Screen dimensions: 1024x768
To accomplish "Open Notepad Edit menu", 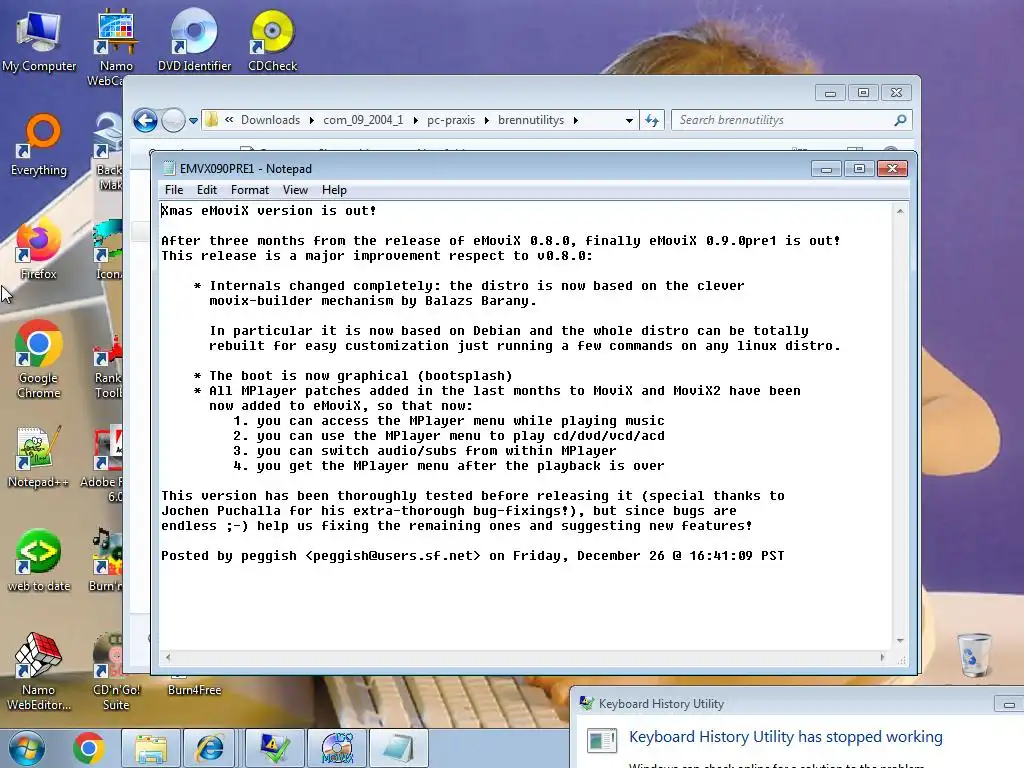I will (x=206, y=190).
